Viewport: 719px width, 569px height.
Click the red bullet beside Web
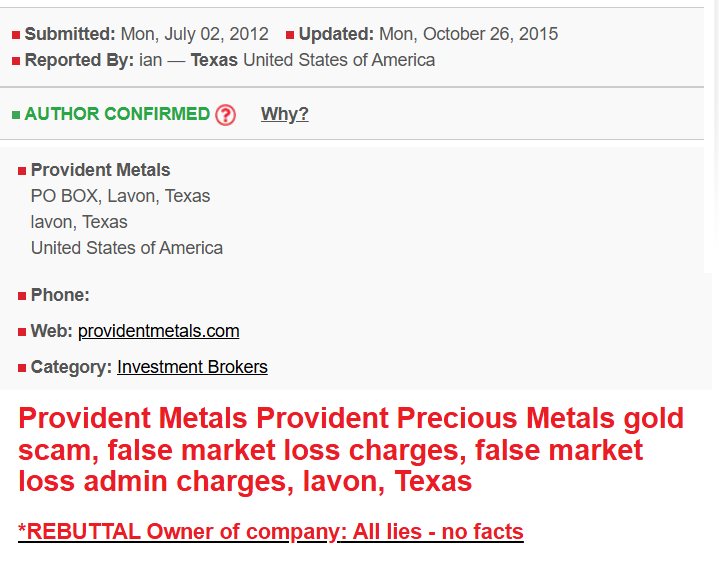(22, 332)
